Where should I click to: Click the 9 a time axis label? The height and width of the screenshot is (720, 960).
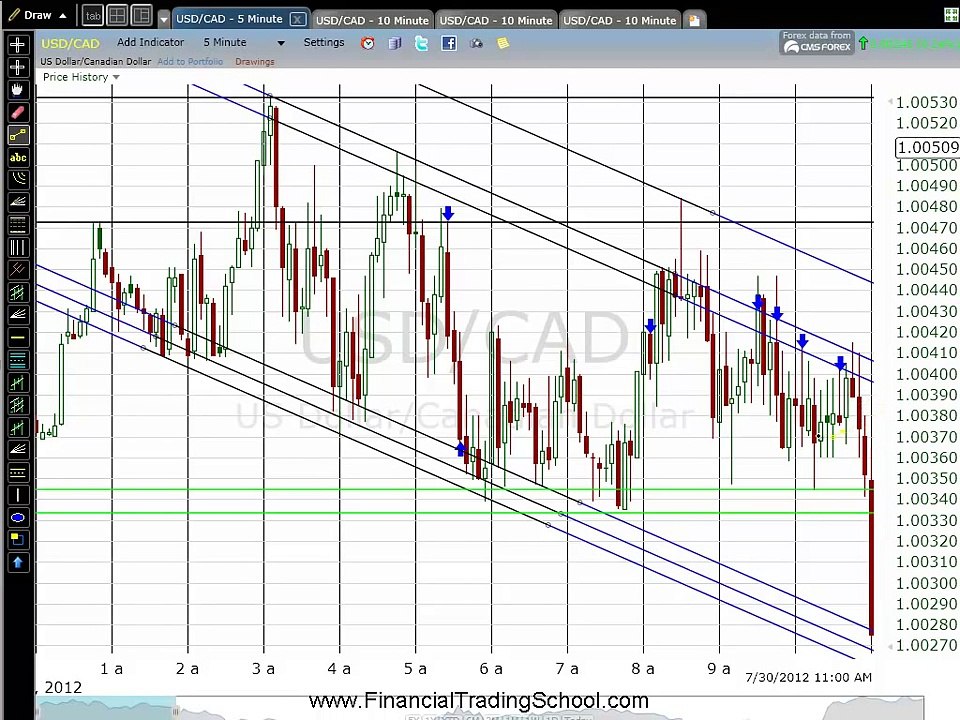click(719, 669)
